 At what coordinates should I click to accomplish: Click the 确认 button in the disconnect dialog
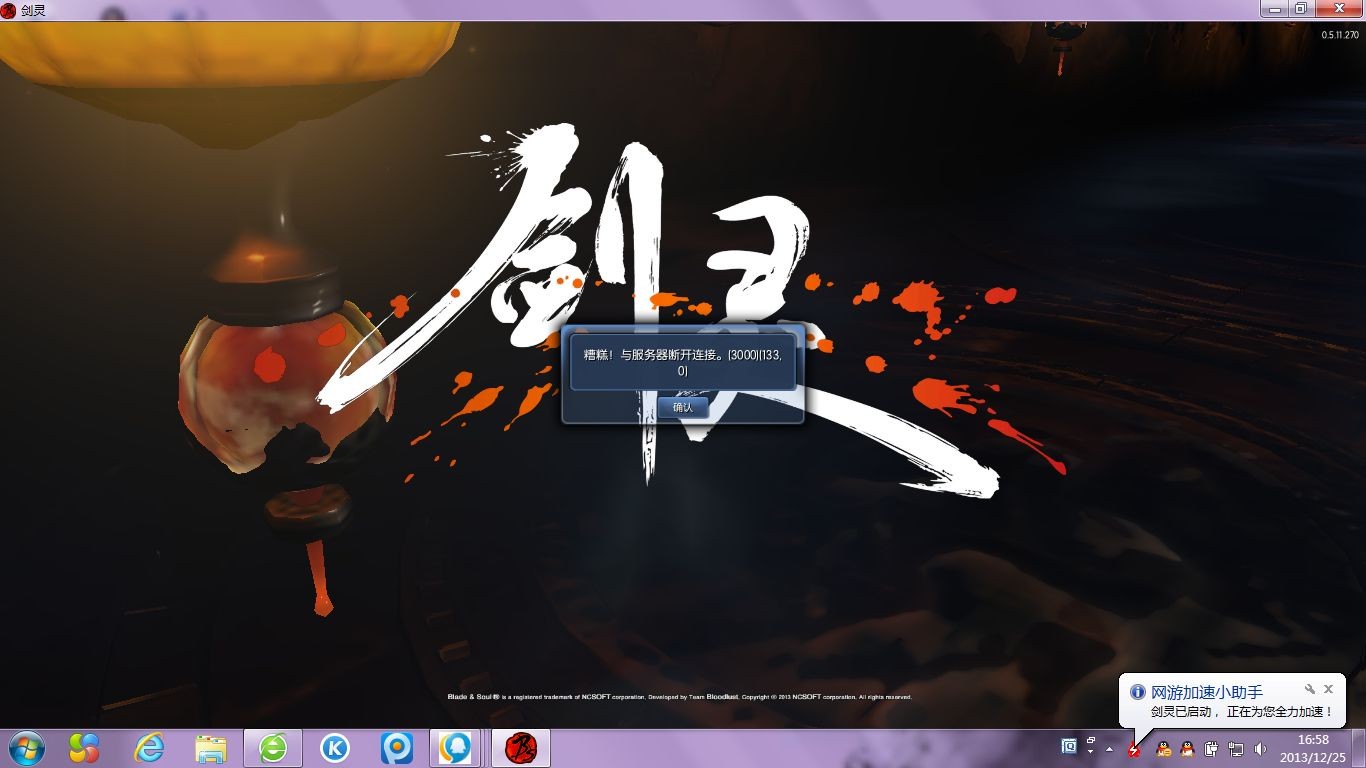(x=682, y=407)
